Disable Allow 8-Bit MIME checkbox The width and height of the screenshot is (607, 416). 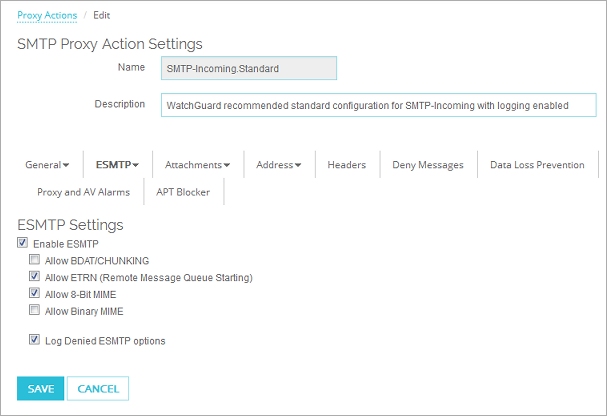tap(35, 294)
